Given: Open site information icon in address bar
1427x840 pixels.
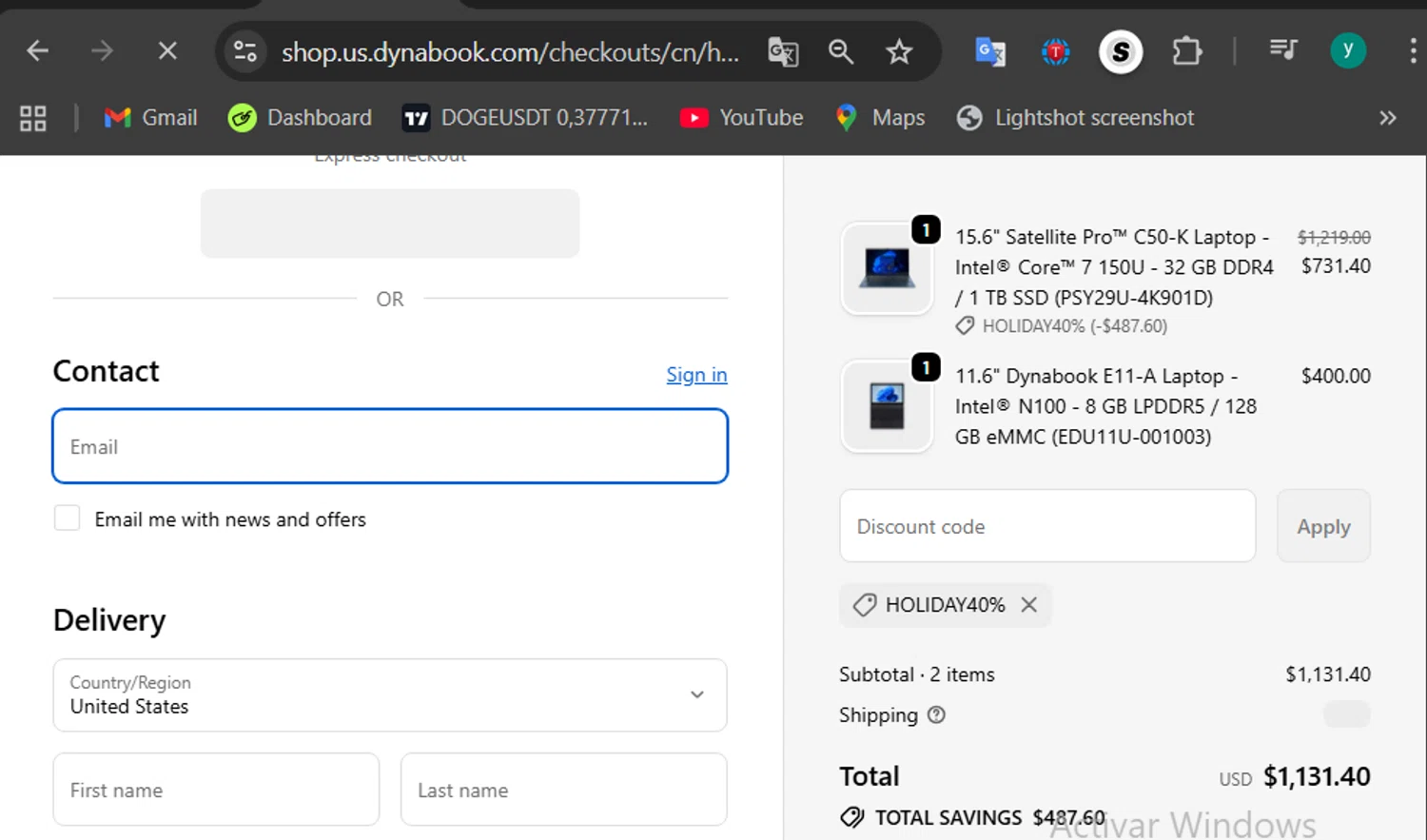Looking at the screenshot, I should [x=245, y=51].
